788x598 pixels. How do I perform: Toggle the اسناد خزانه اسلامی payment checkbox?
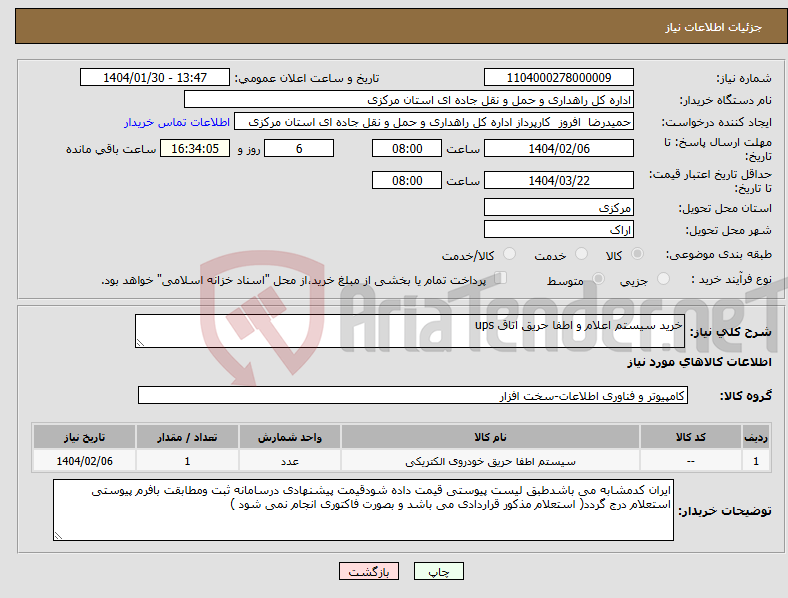pyautogui.click(x=500, y=278)
